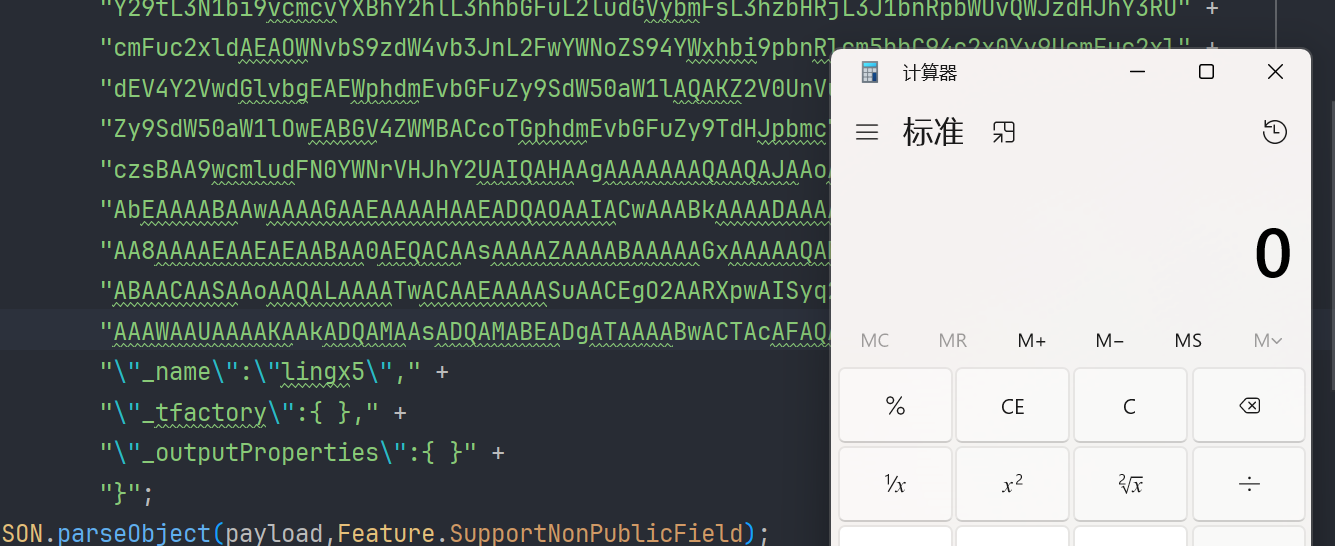This screenshot has width=1335, height=546.
Task: Click the square root button
Action: 1130,484
